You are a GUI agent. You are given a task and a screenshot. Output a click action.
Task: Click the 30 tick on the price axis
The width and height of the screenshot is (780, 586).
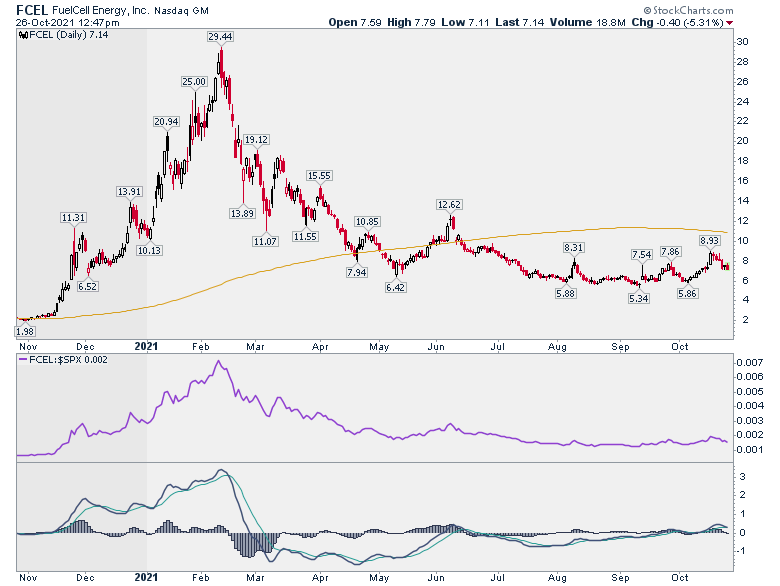pos(743,42)
